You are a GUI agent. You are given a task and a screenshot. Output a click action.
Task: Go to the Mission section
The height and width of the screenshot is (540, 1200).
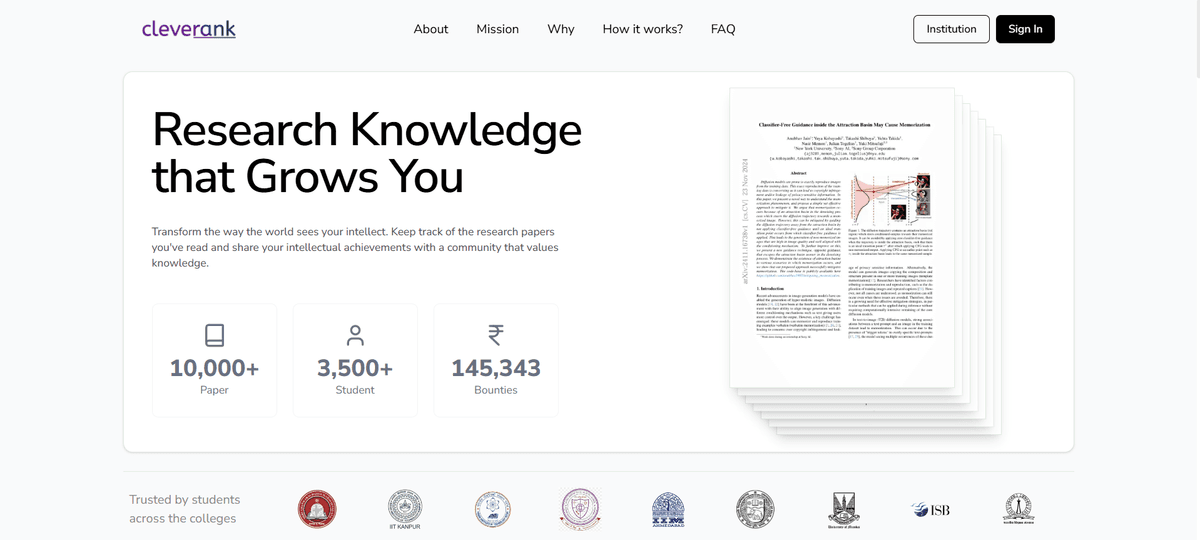[x=497, y=29]
